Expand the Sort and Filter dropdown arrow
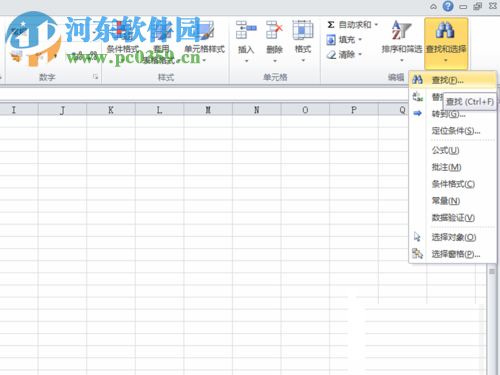Screen dimensions: 500x375 (402, 61)
